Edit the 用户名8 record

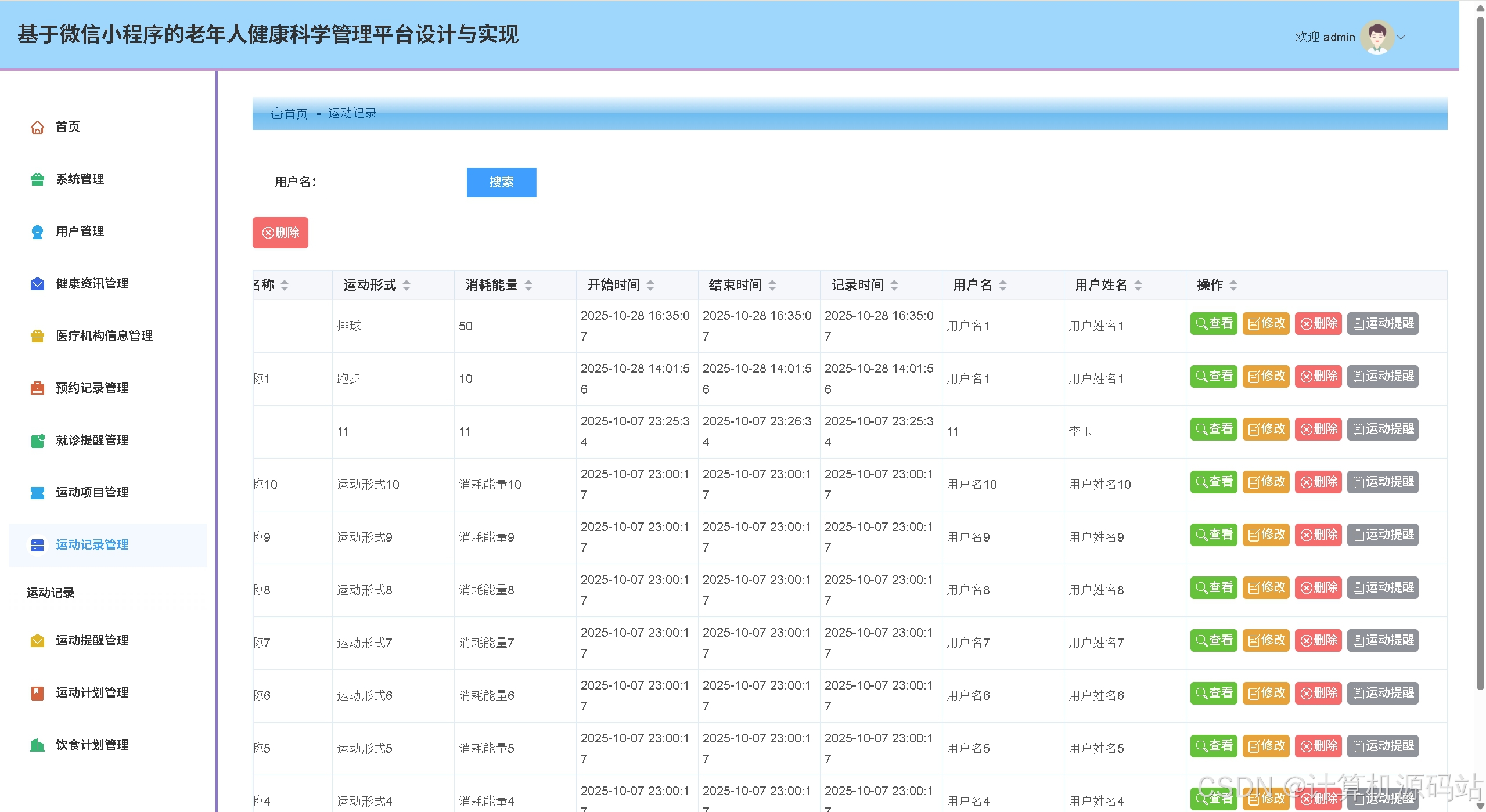click(x=1266, y=587)
